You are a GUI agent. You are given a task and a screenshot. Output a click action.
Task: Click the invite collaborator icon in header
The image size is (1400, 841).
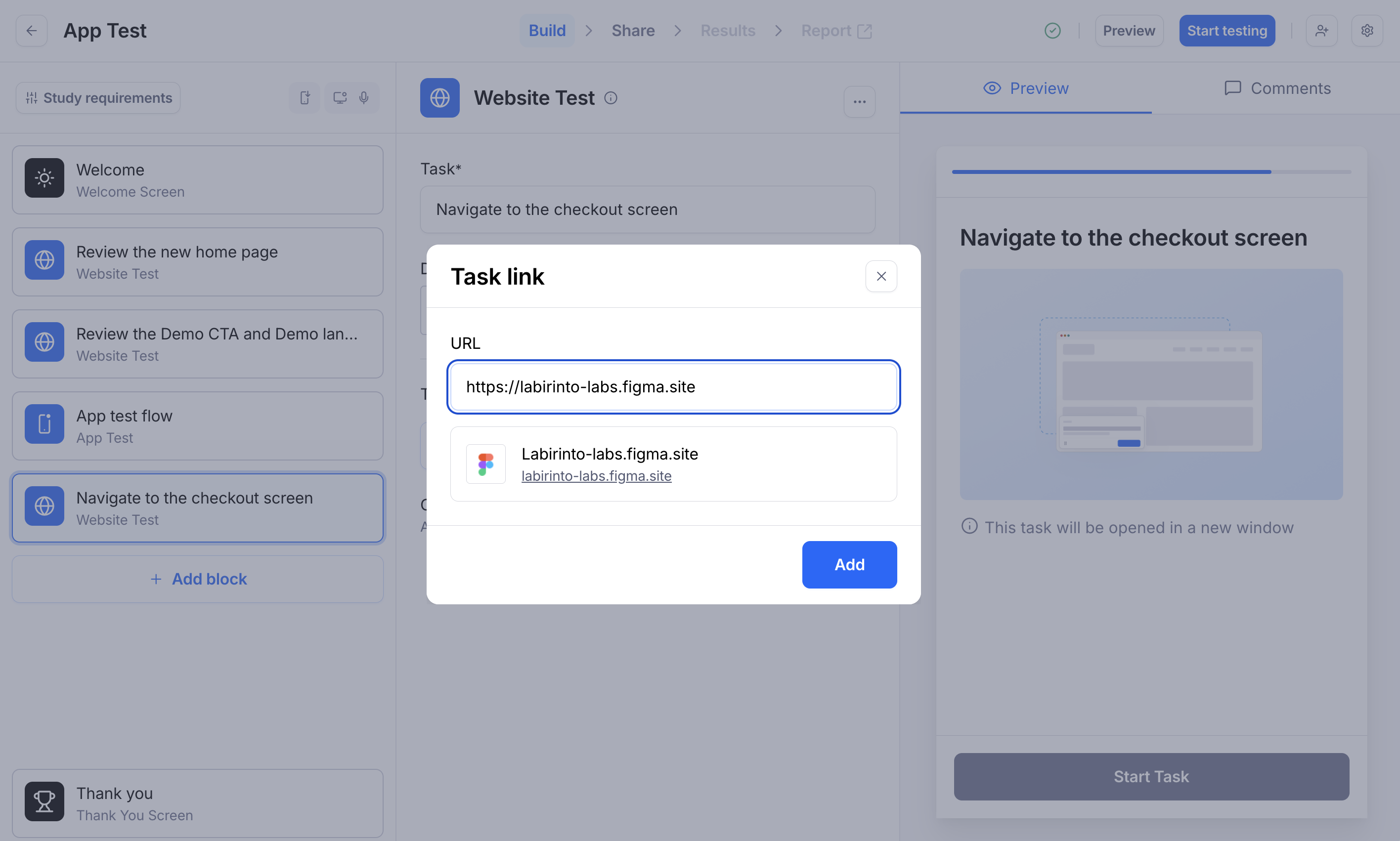point(1321,31)
